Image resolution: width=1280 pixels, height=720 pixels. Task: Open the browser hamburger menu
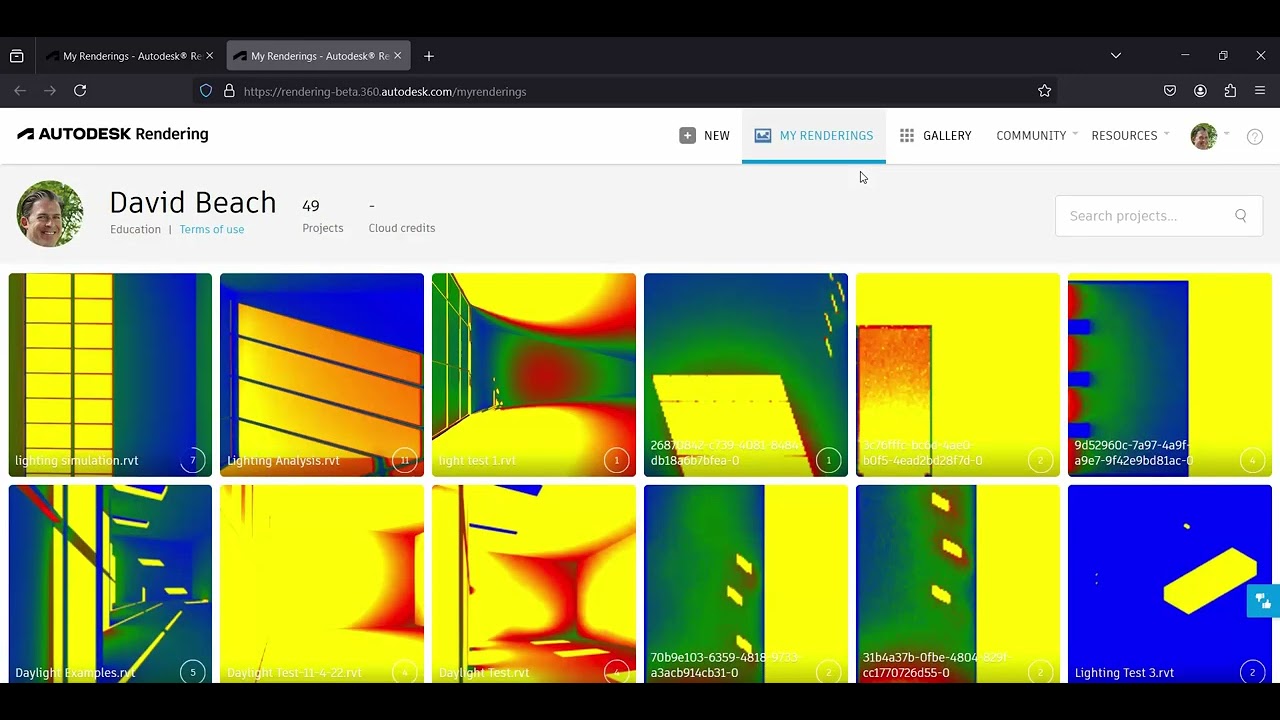point(1260,91)
